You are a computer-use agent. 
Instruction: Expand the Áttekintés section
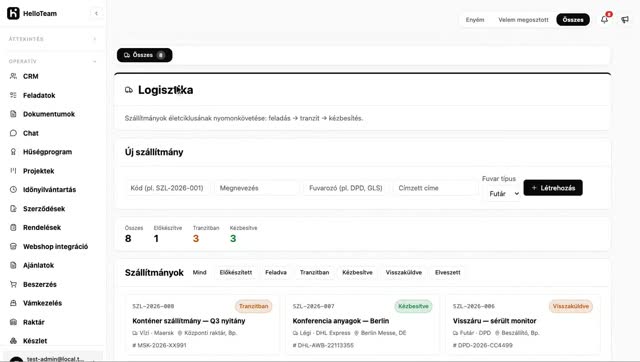tap(95, 39)
